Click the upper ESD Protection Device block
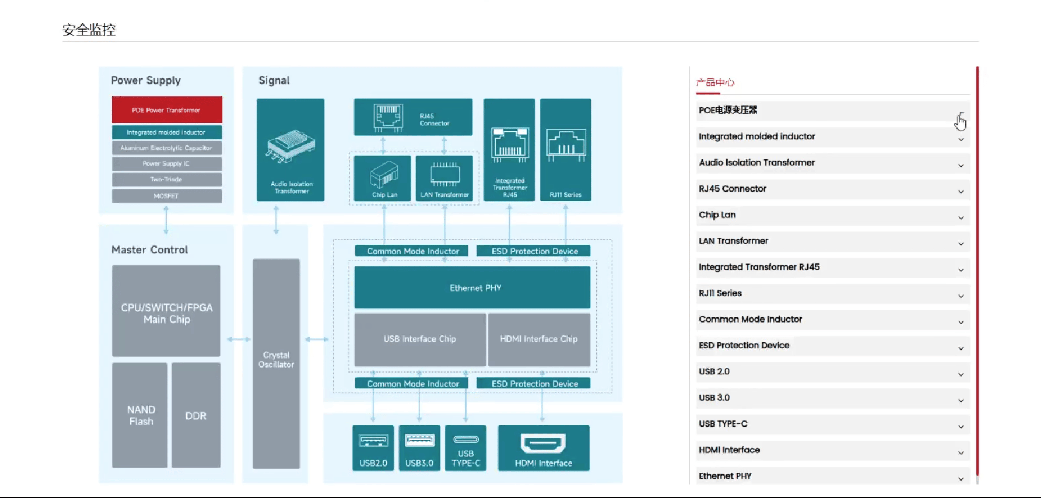Screen dimensions: 1041x498 tap(534, 251)
